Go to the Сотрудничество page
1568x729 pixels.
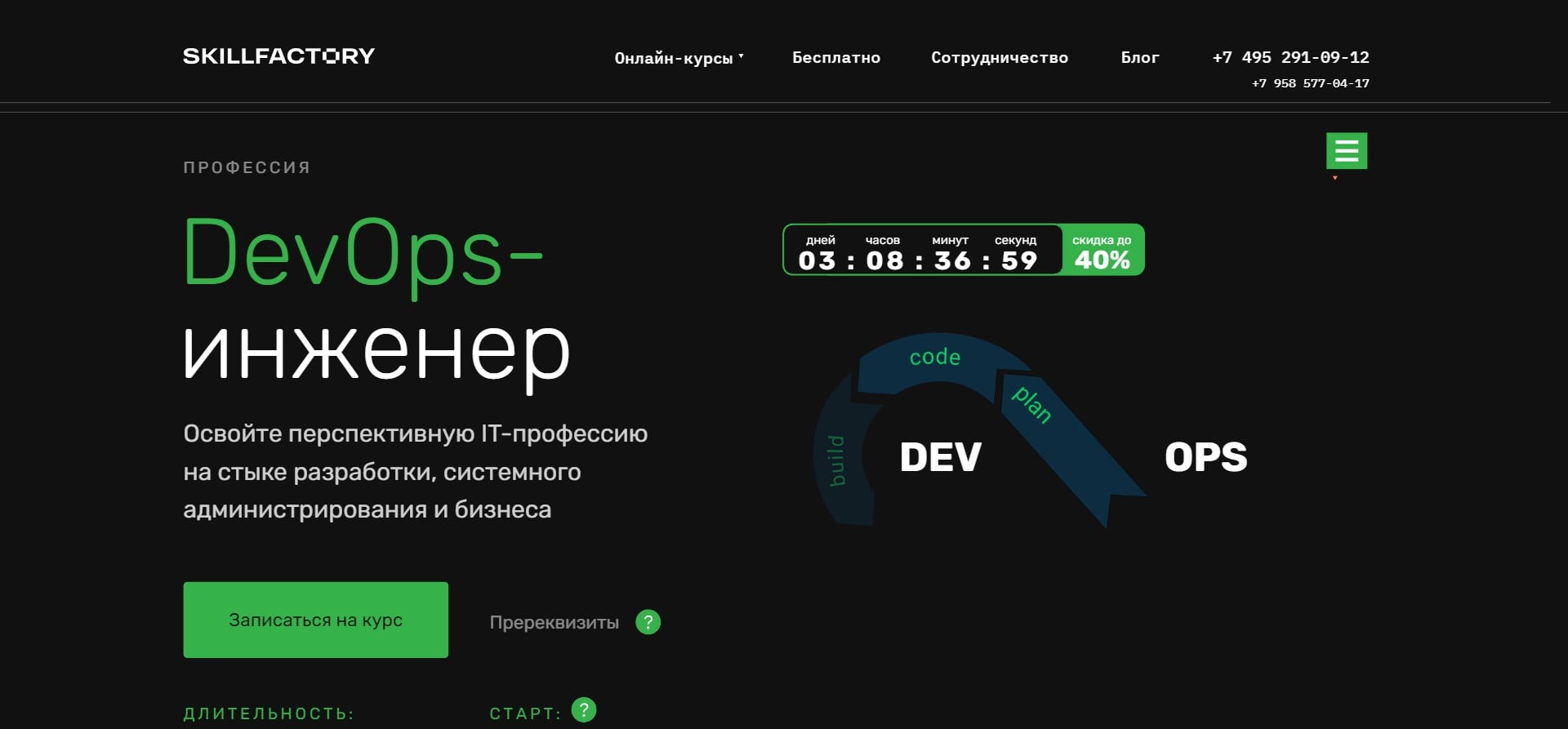(999, 58)
